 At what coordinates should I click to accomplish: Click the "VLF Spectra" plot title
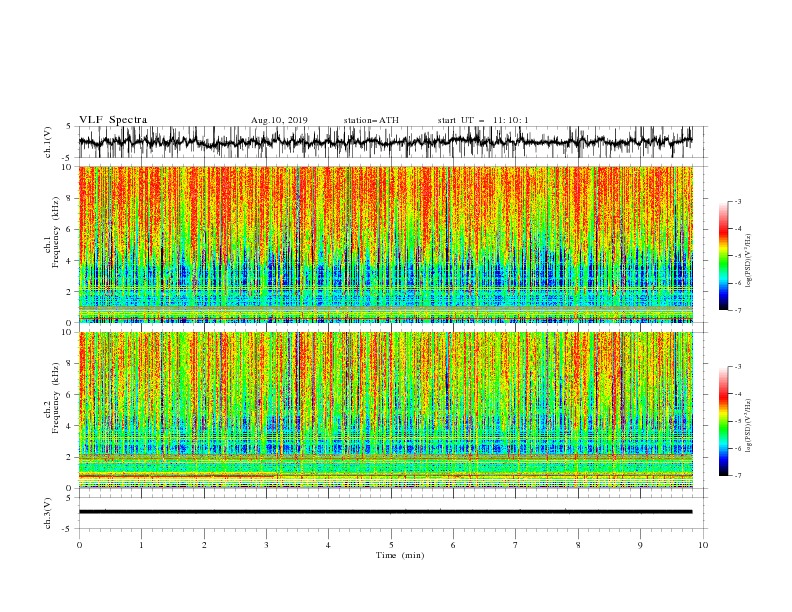[113, 120]
